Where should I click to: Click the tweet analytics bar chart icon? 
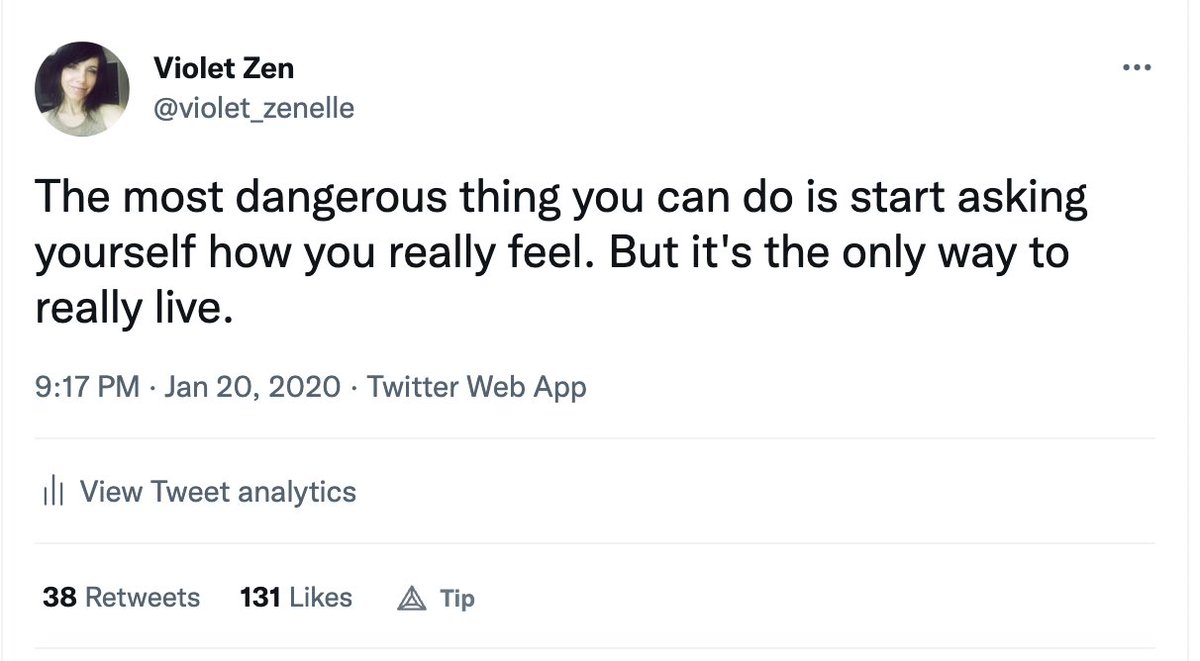click(x=53, y=492)
